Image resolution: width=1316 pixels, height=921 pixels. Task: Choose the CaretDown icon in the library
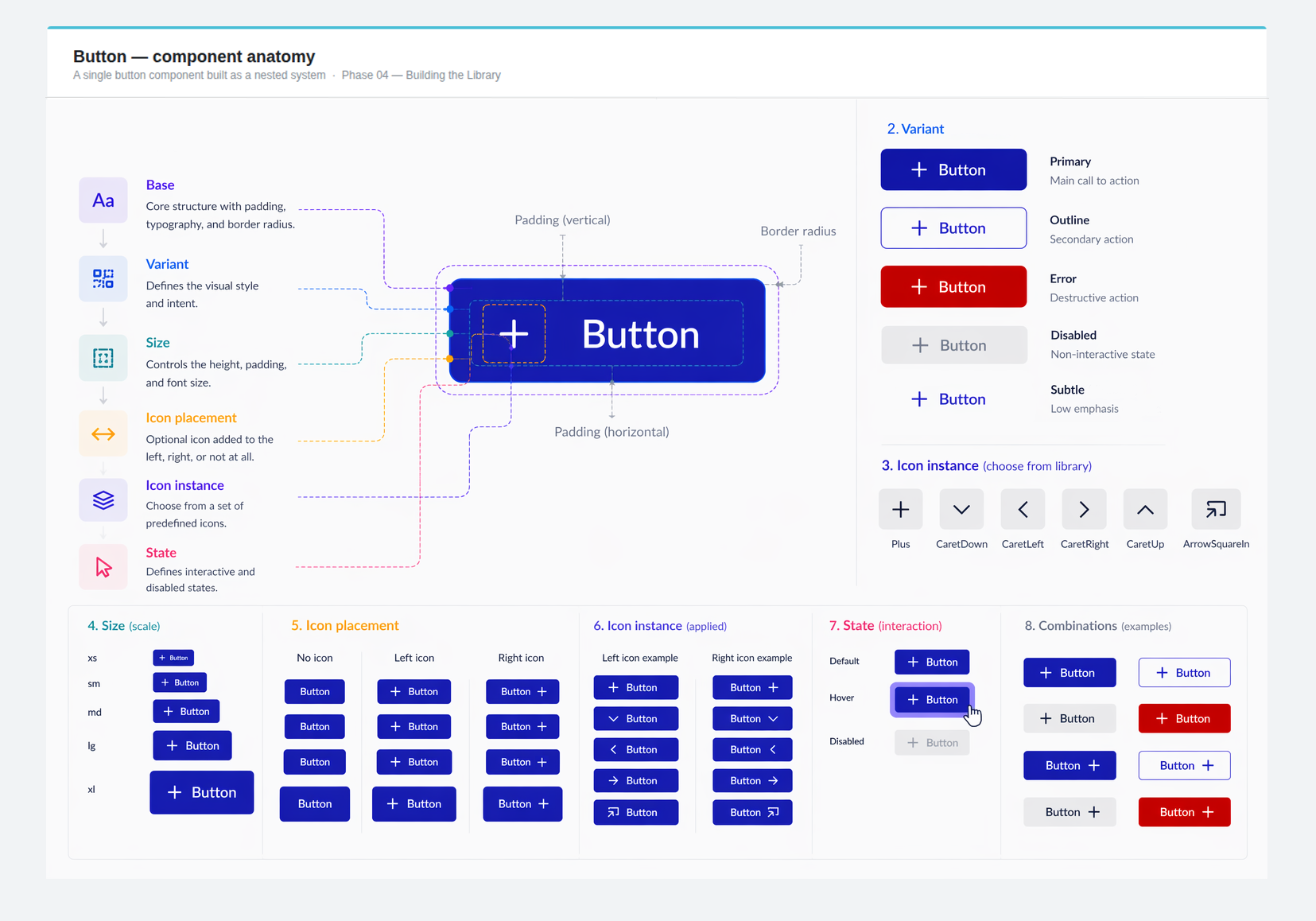click(x=961, y=510)
